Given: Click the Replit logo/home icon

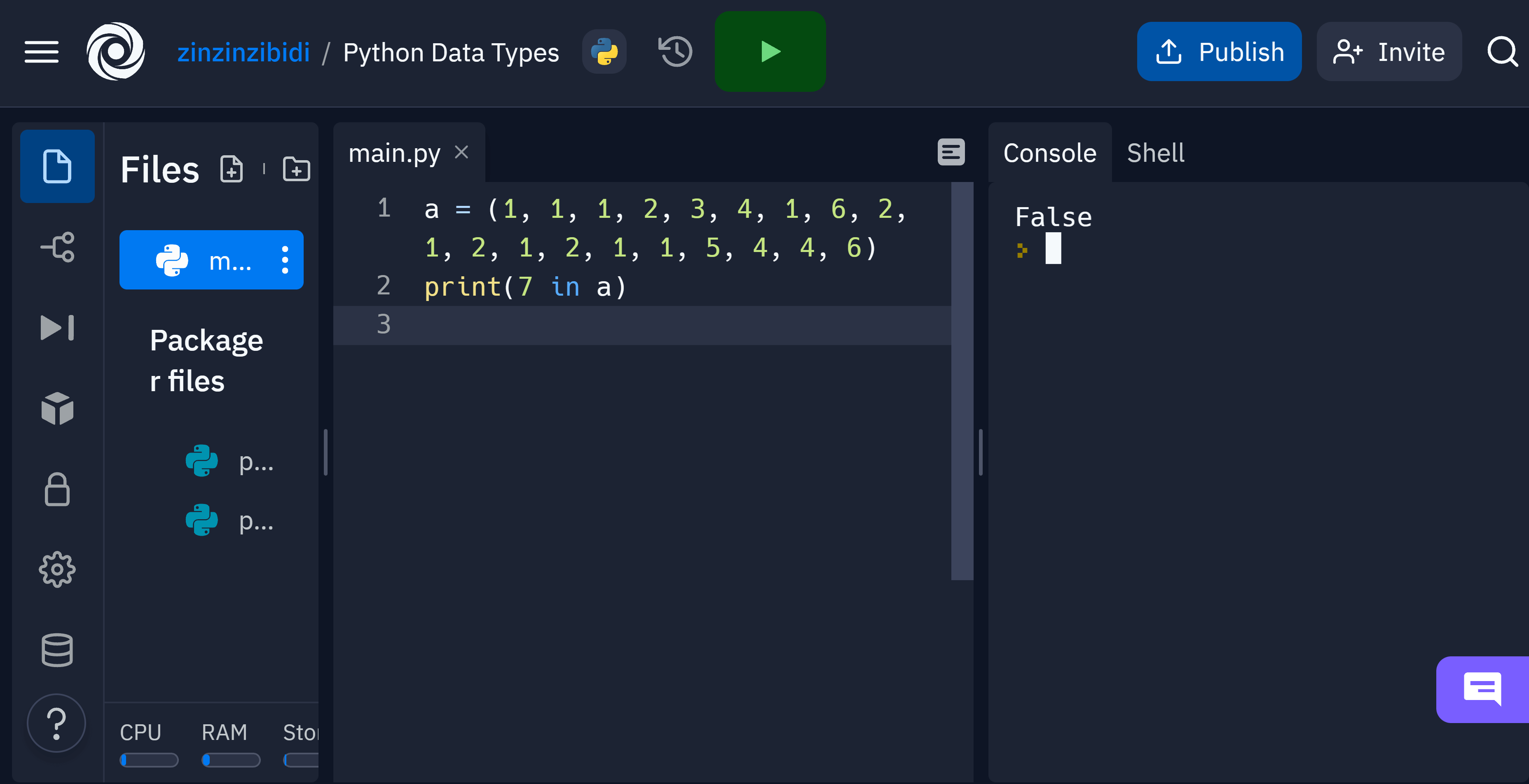Looking at the screenshot, I should point(112,51).
